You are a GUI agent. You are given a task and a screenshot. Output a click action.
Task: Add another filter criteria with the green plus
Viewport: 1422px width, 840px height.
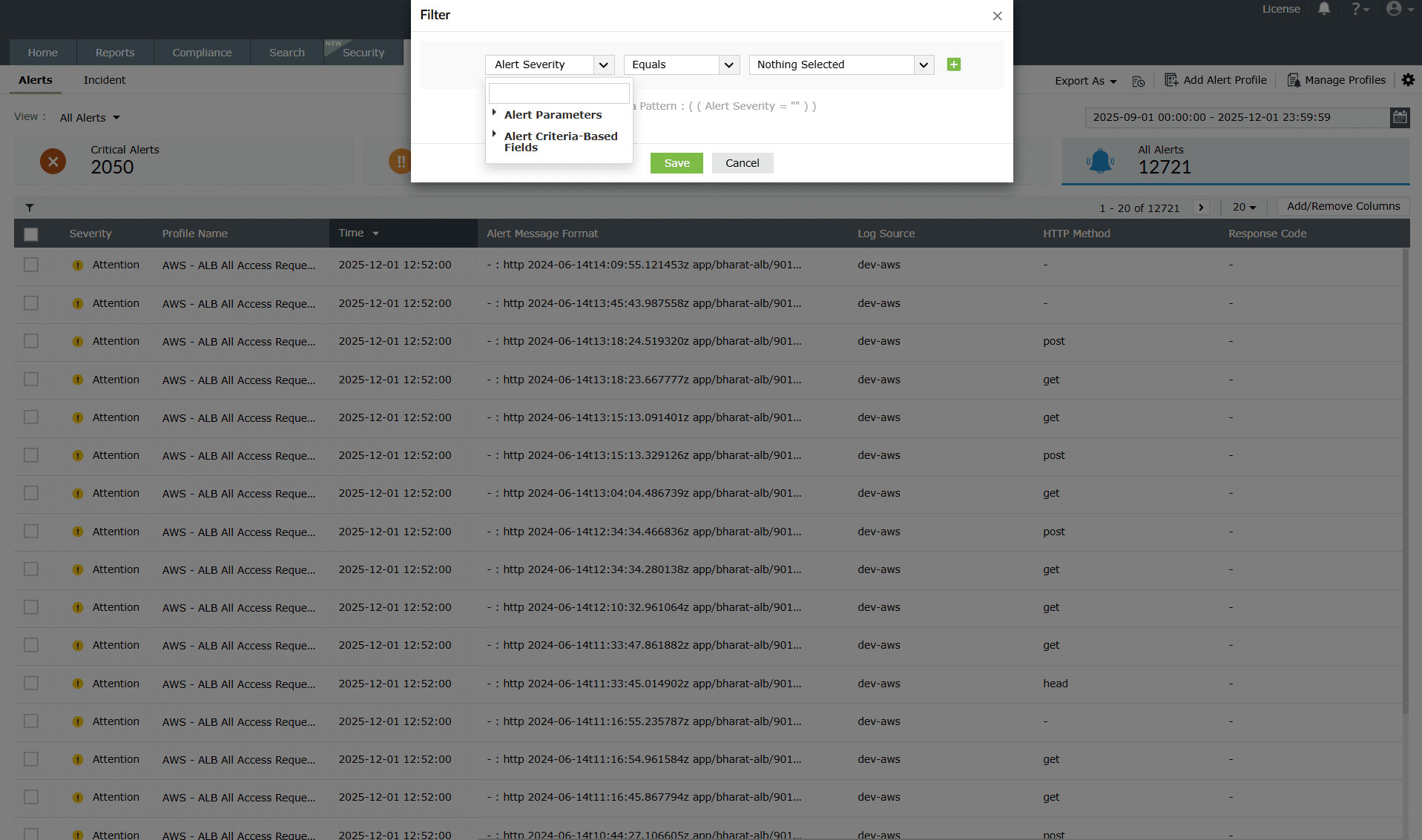[954, 65]
